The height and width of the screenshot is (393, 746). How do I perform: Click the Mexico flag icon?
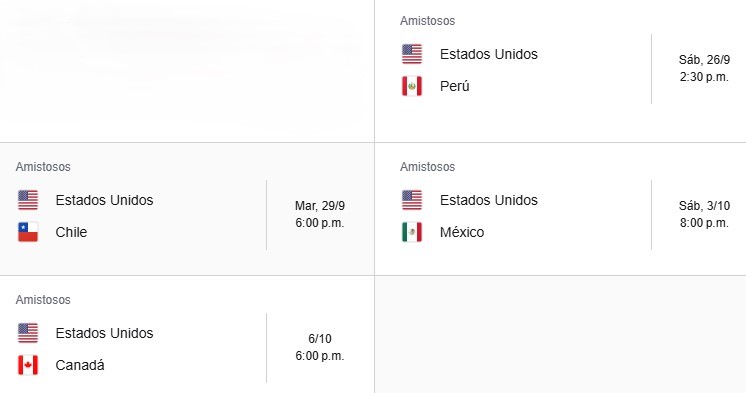(x=412, y=232)
